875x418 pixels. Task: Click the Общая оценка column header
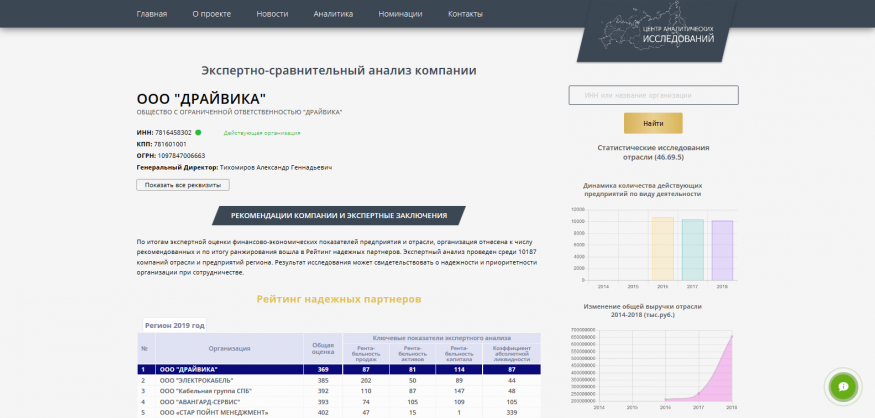[x=323, y=348]
